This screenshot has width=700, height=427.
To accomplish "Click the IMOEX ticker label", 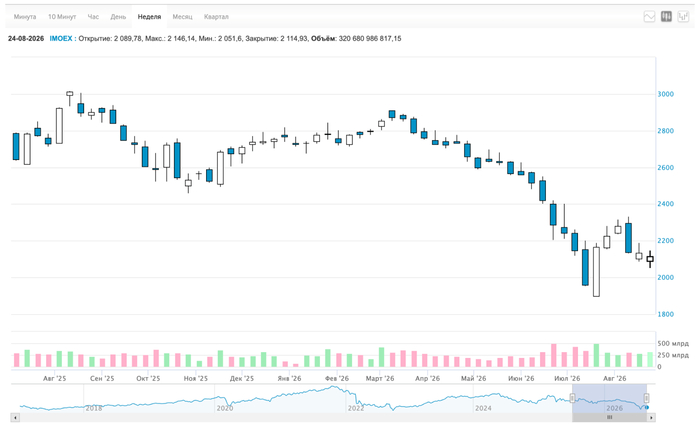I will coord(61,39).
